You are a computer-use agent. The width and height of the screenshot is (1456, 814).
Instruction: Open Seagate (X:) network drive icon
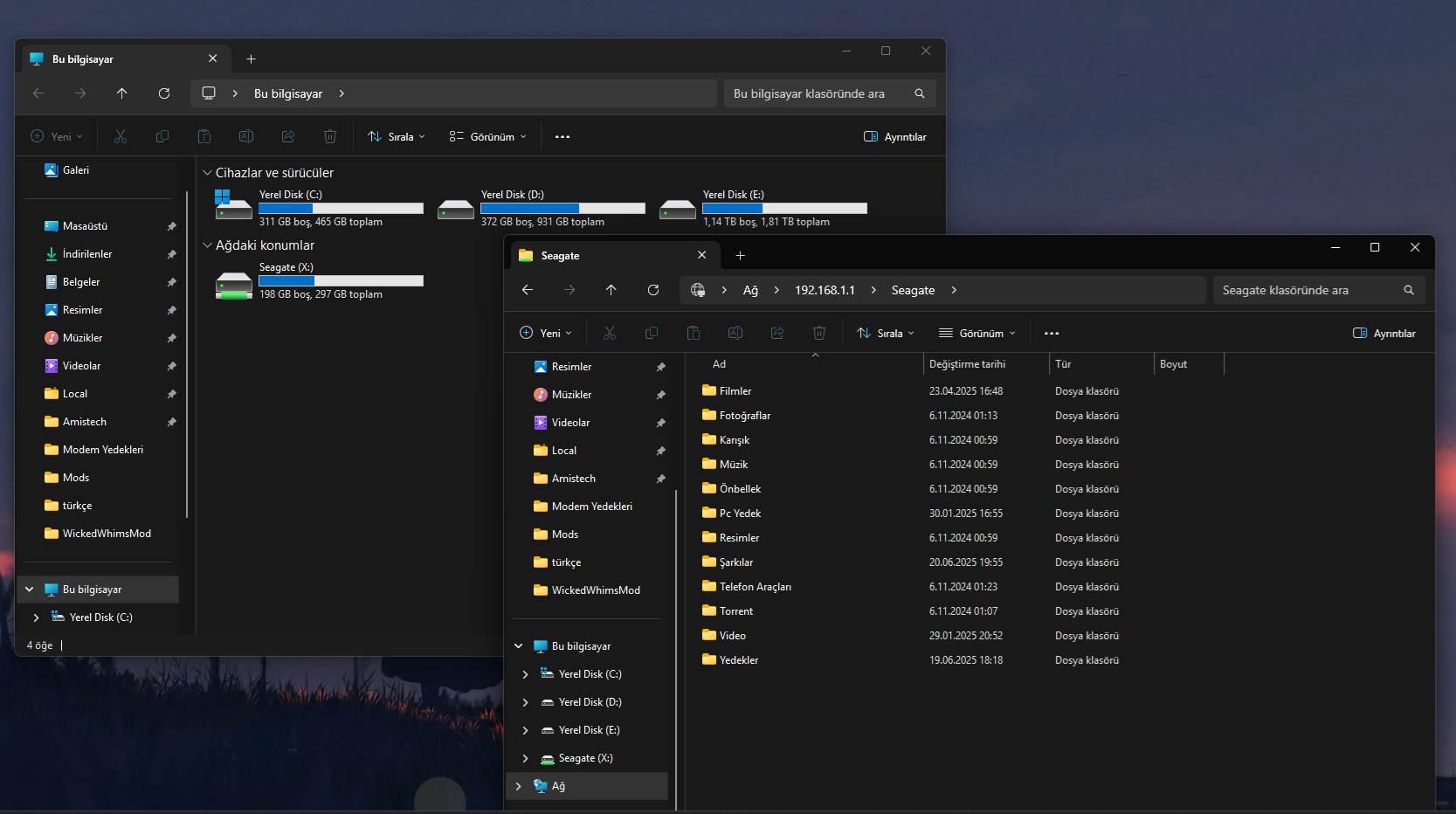click(234, 285)
